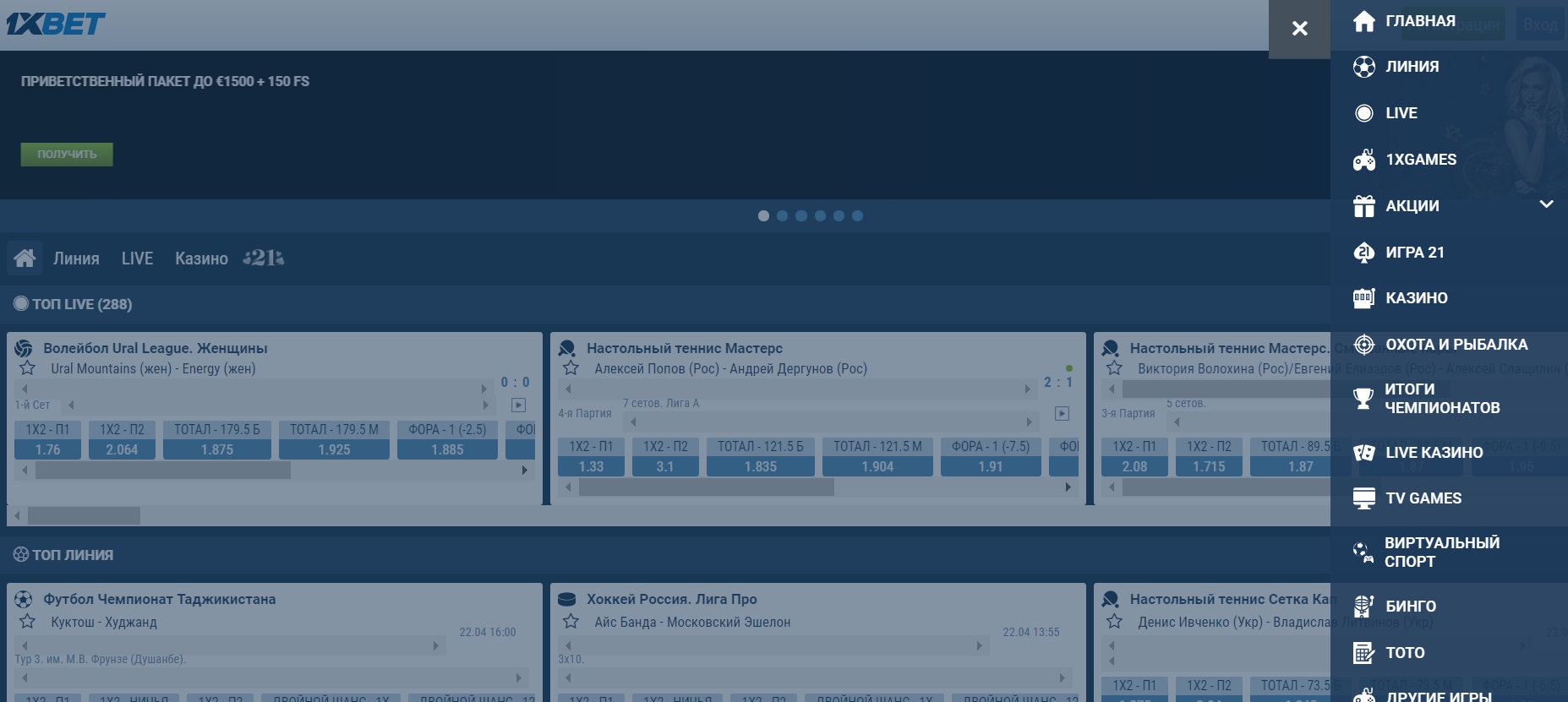1568x702 pixels.
Task: Open КАЗИНО slot machine icon
Action: click(1363, 297)
